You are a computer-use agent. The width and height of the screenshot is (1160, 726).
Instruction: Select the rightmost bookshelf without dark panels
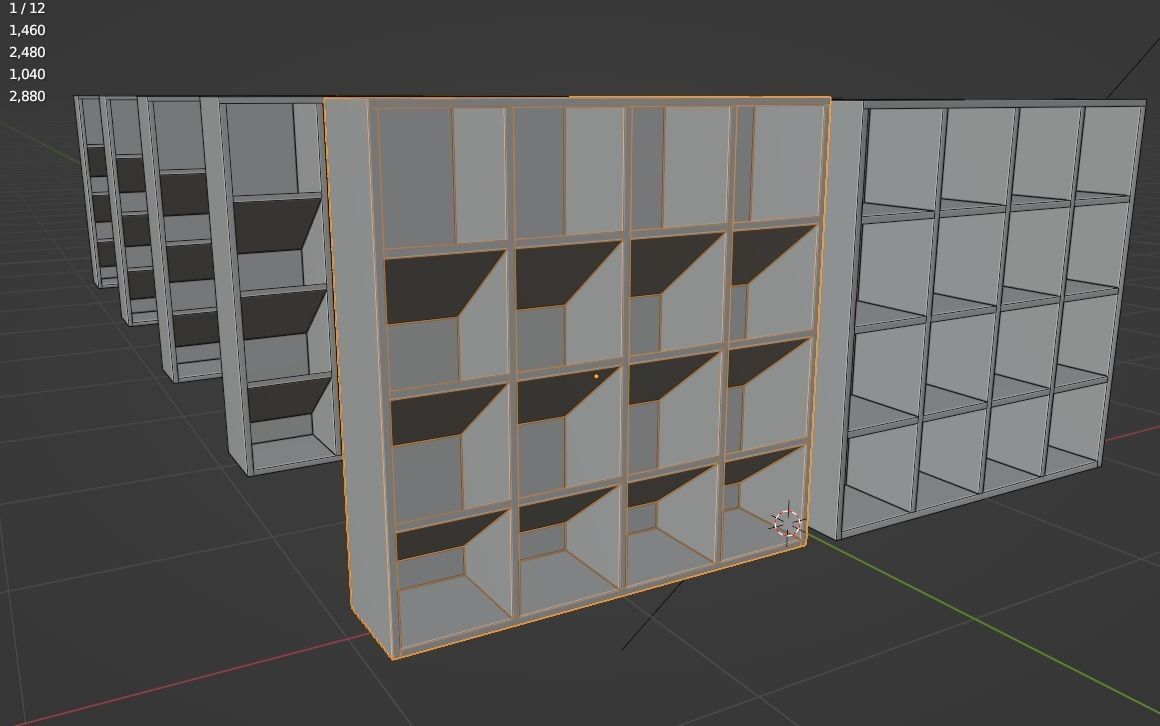point(977,318)
